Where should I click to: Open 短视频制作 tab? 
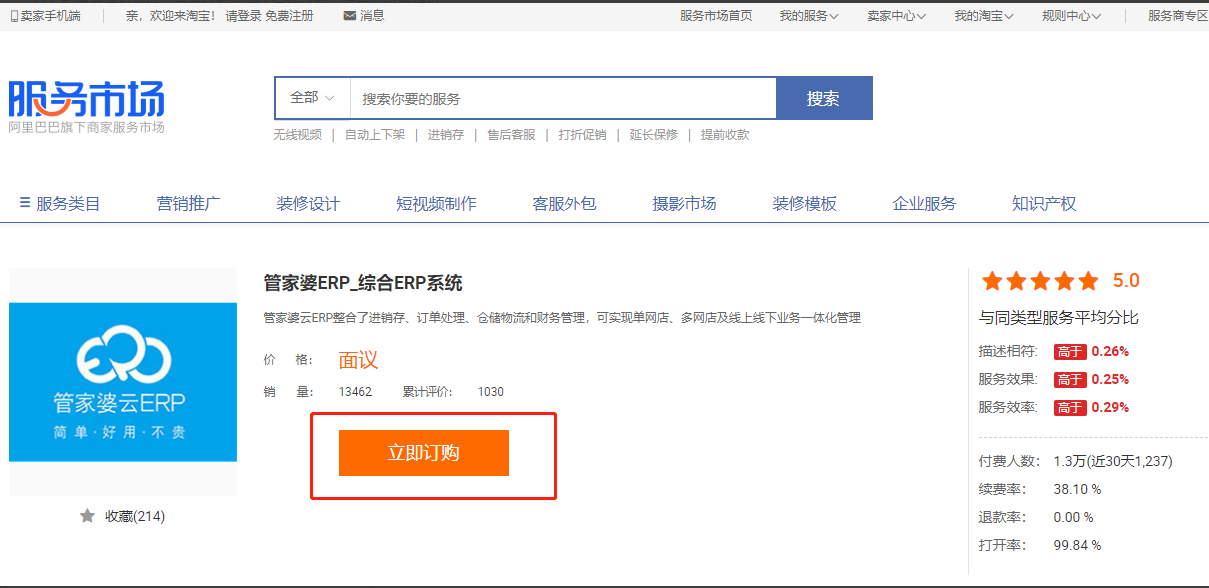tap(436, 204)
